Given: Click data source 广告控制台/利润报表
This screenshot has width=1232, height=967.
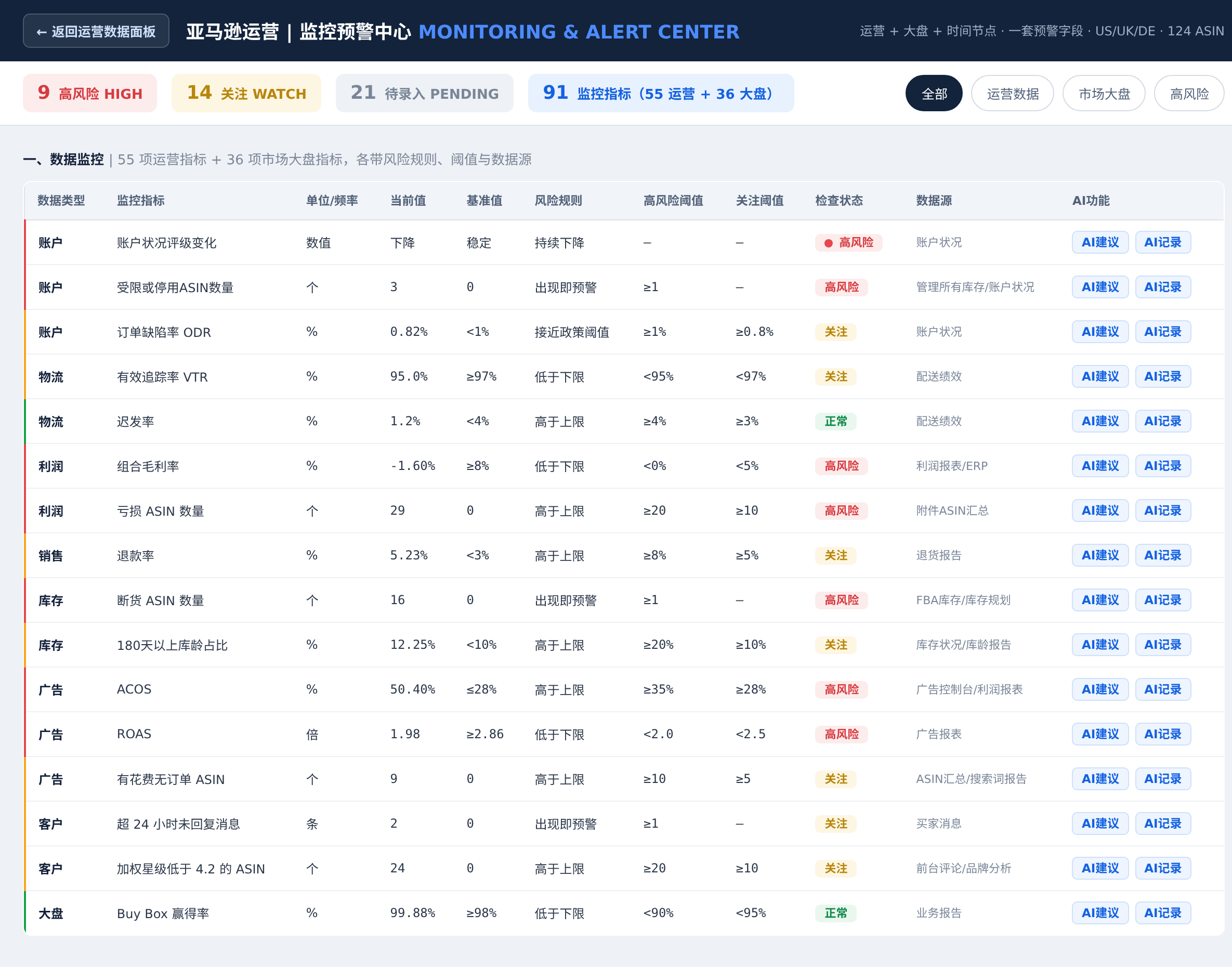Looking at the screenshot, I should click(969, 689).
